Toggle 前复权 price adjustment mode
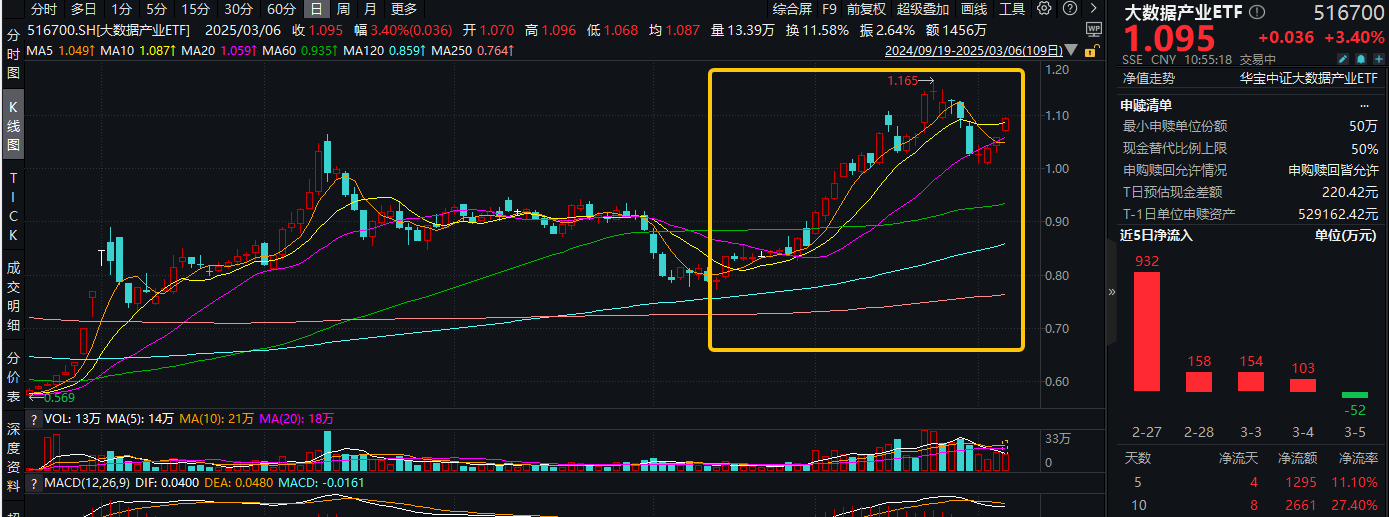Image resolution: width=1389 pixels, height=517 pixels. click(866, 9)
